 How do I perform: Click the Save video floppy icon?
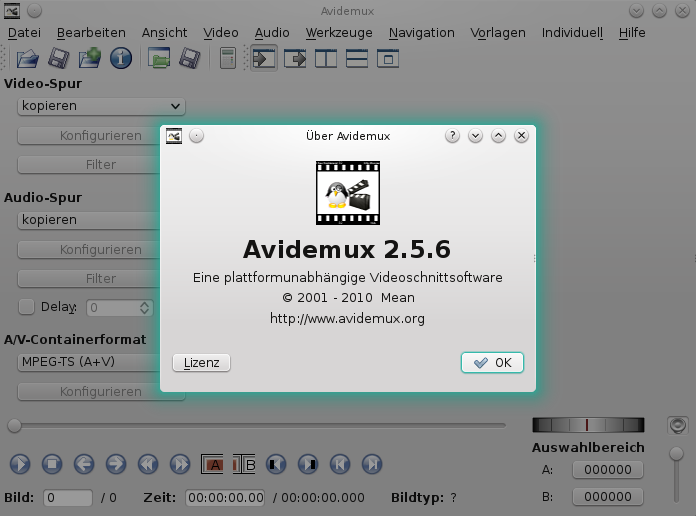pos(59,59)
